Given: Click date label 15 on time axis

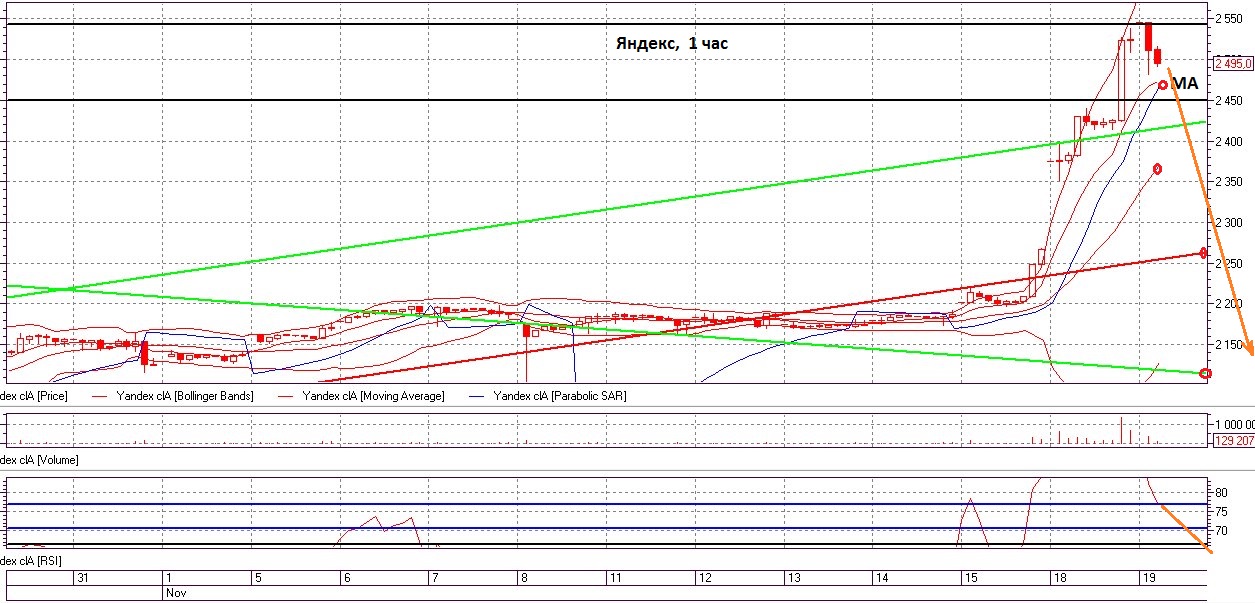Looking at the screenshot, I should [970, 578].
